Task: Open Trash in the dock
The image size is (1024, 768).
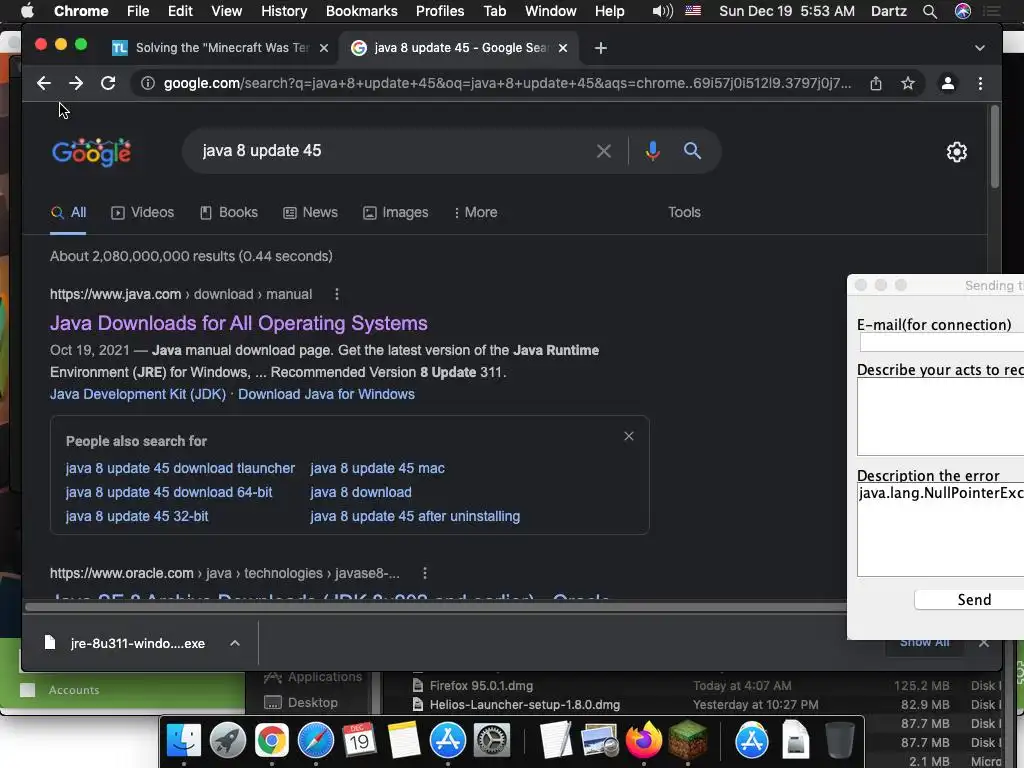Action: coord(840,740)
